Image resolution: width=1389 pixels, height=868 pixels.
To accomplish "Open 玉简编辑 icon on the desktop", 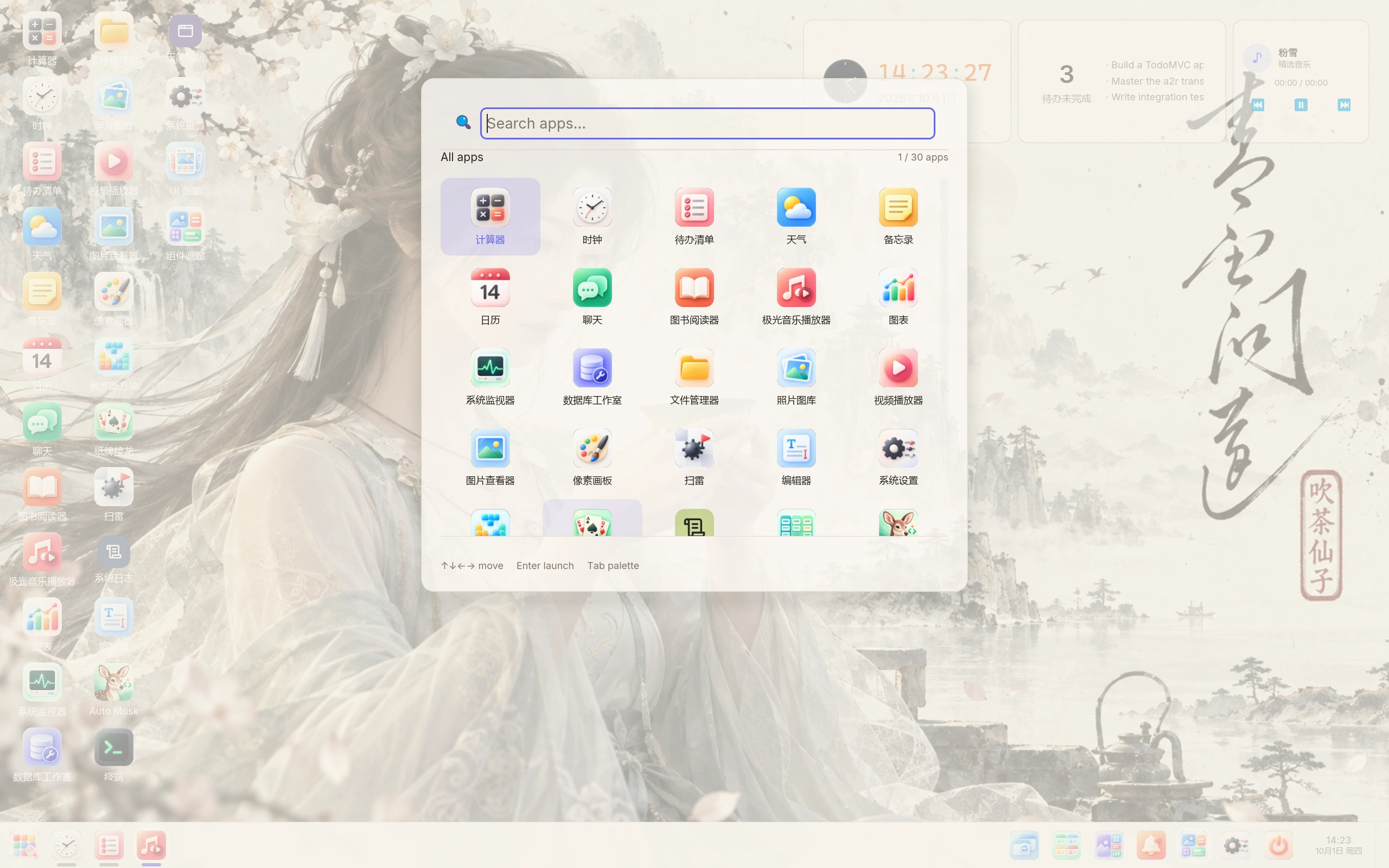I will click(x=186, y=40).
